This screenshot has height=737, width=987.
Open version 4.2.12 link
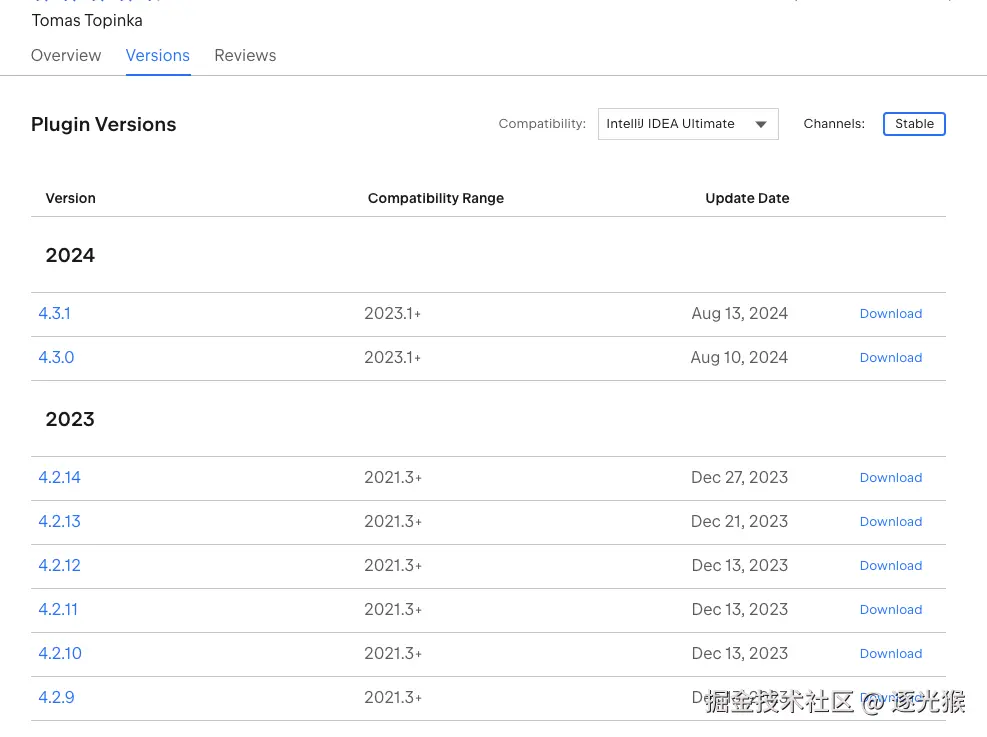(60, 566)
